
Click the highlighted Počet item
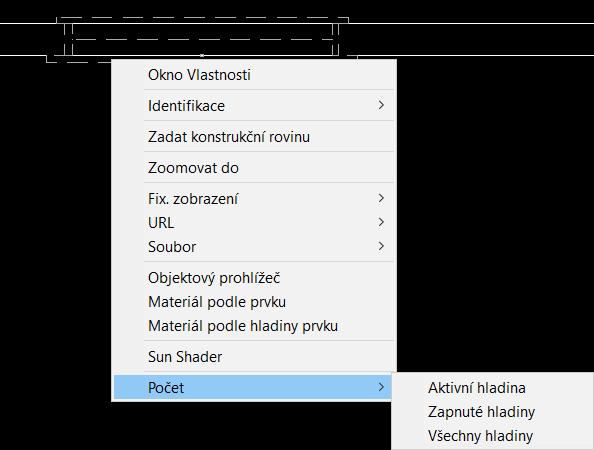point(252,388)
